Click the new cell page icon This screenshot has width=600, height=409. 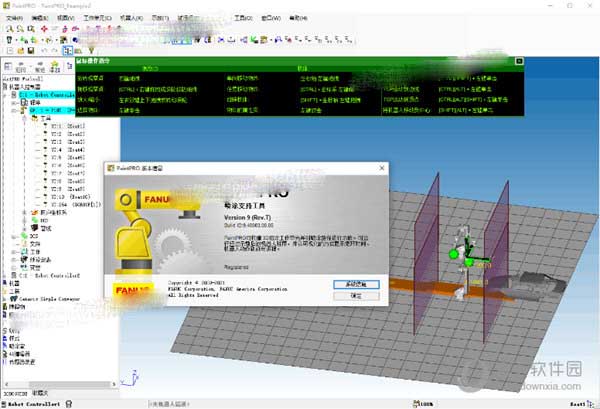coord(10,51)
